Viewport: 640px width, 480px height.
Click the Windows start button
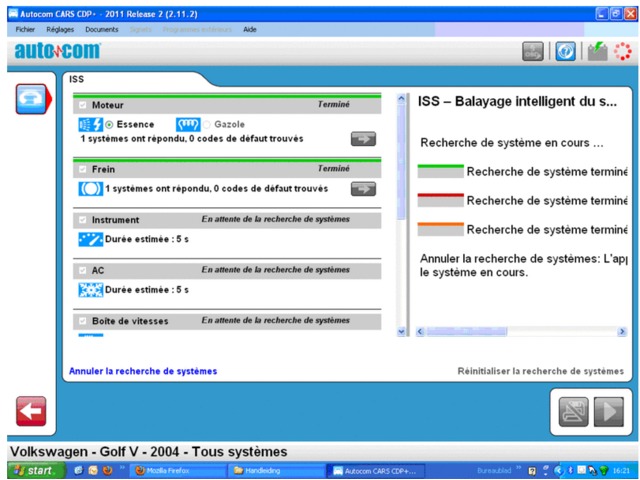pyautogui.click(x=37, y=471)
